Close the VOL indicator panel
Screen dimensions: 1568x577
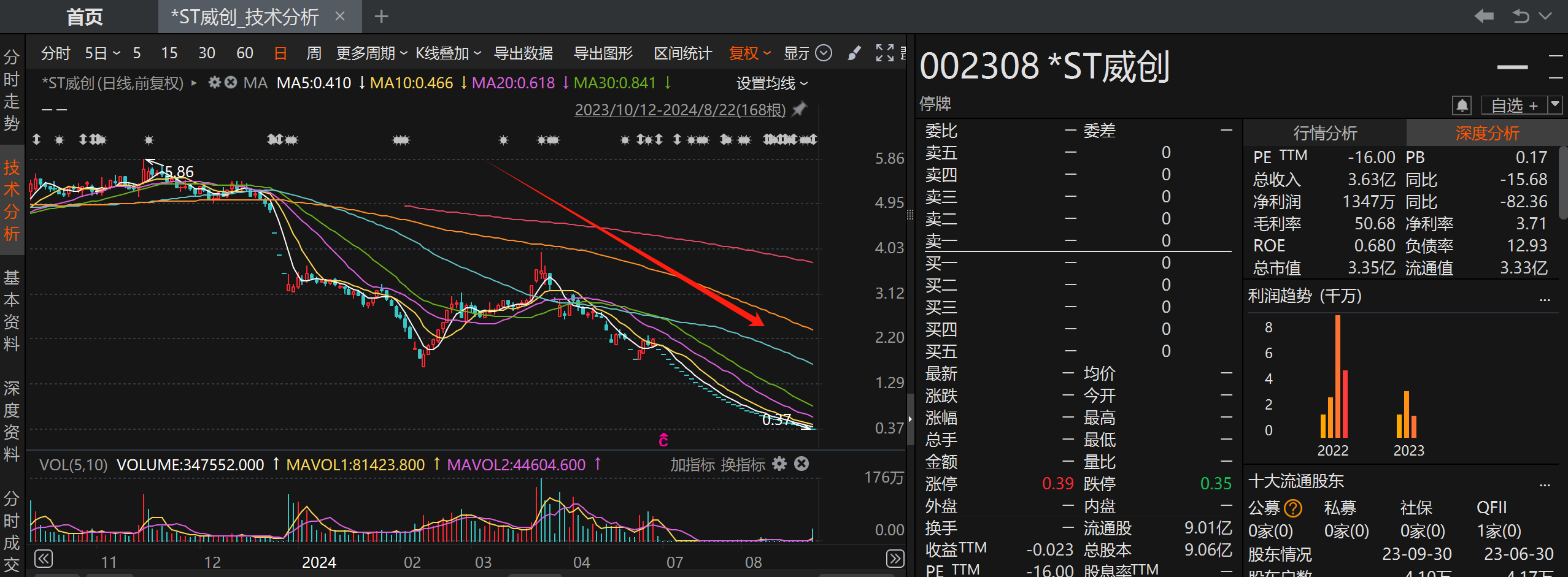(x=801, y=464)
